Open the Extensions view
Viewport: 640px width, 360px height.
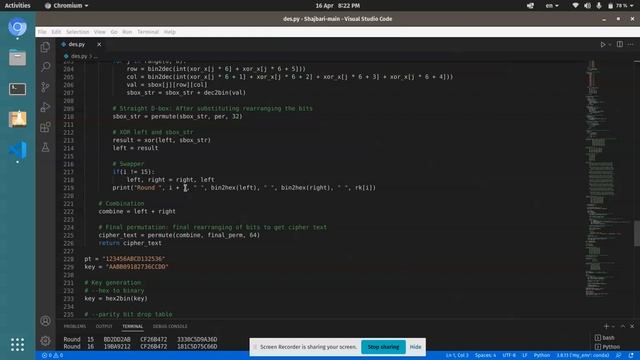(x=45, y=127)
